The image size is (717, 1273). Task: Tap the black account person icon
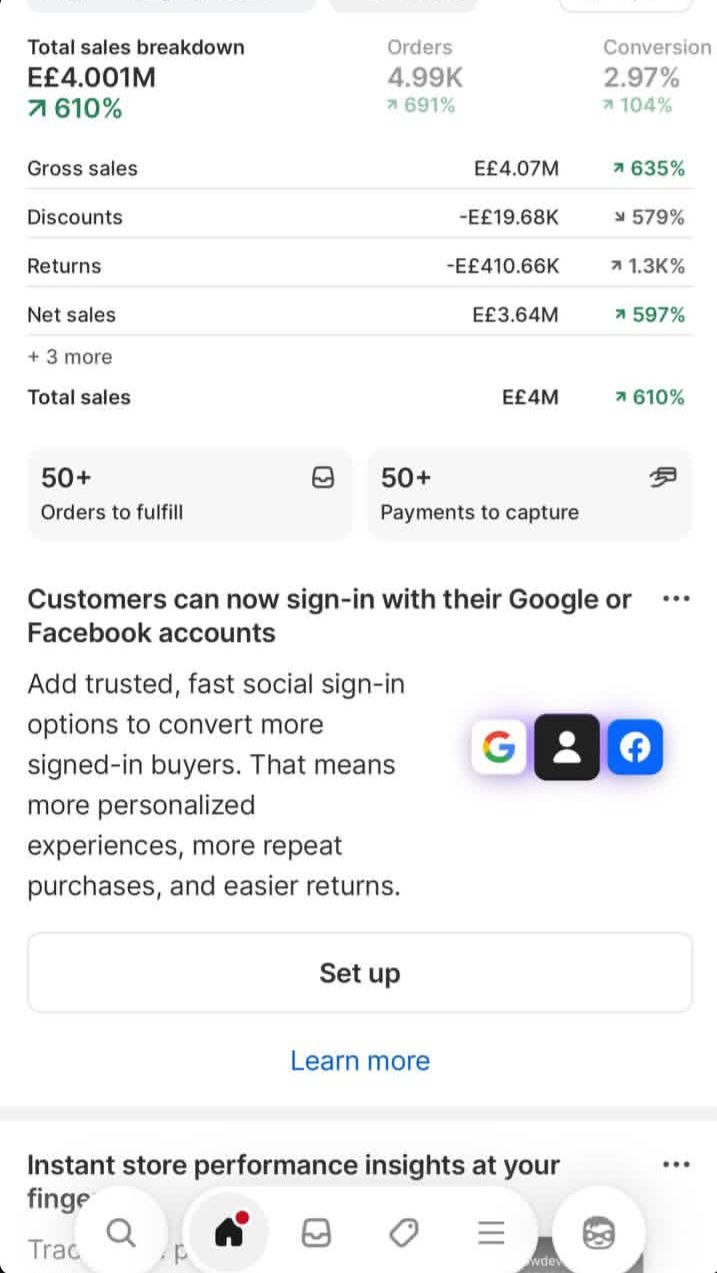[567, 747]
